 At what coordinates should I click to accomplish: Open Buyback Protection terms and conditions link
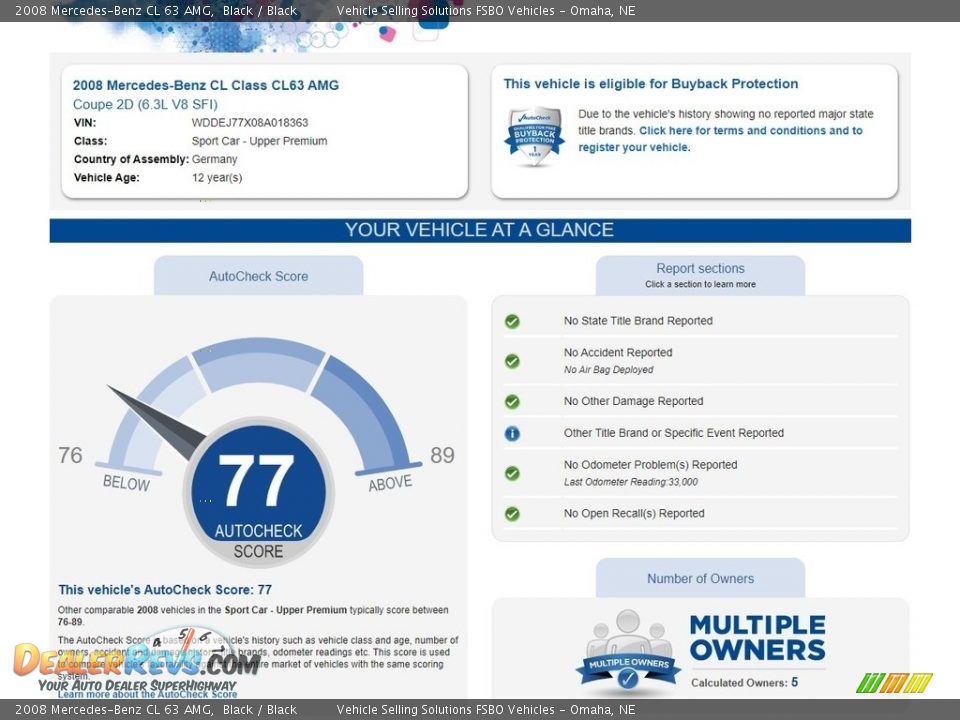coord(720,139)
